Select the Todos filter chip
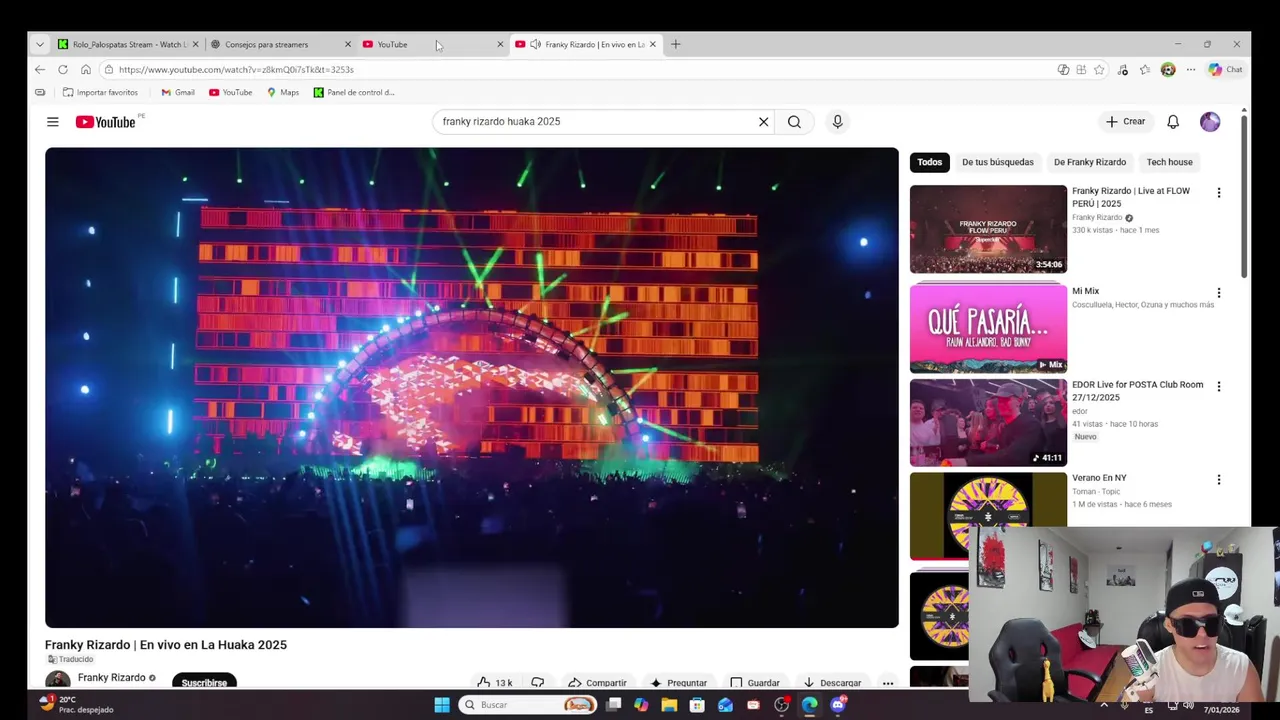Image resolution: width=1280 pixels, height=720 pixels. click(x=930, y=162)
